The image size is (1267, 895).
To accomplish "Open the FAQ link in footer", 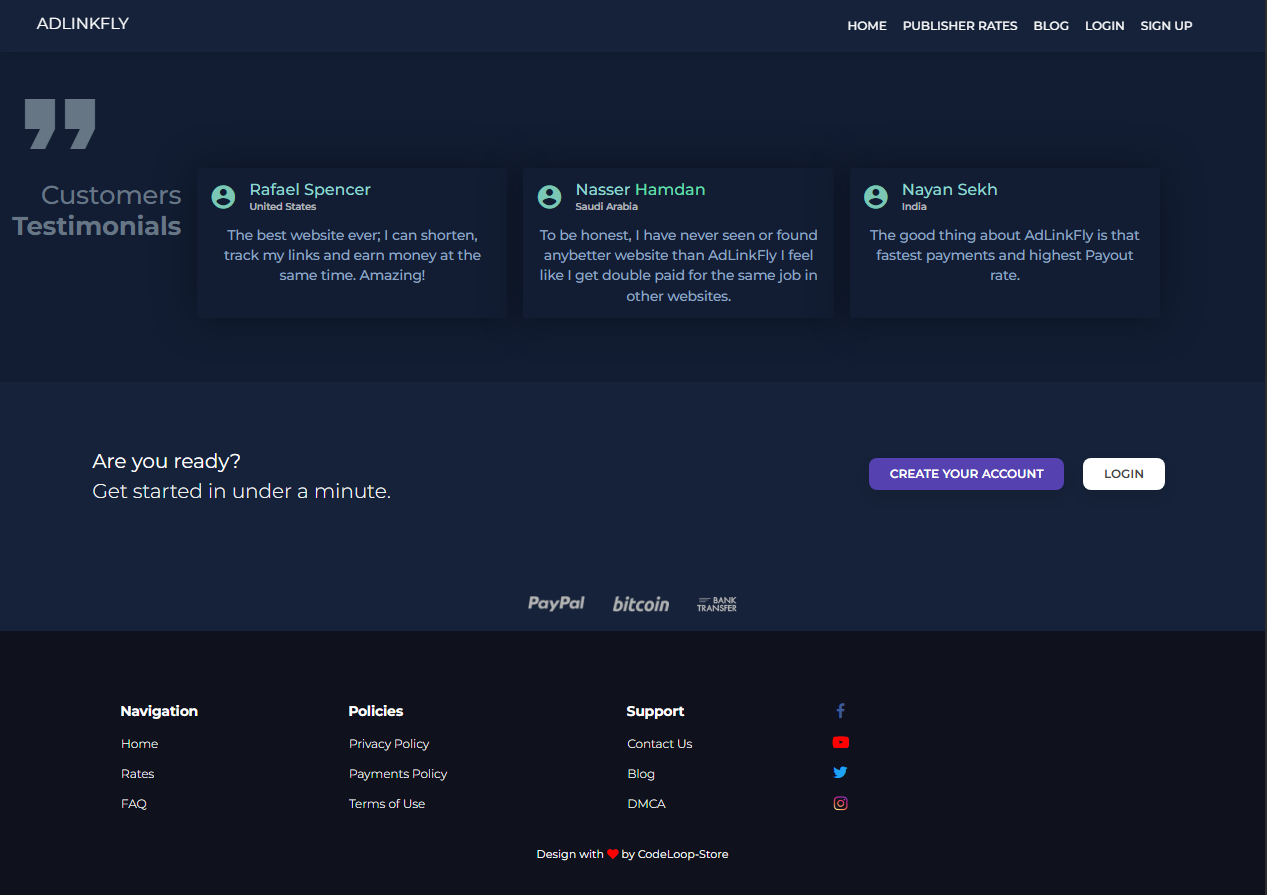I will (x=134, y=804).
